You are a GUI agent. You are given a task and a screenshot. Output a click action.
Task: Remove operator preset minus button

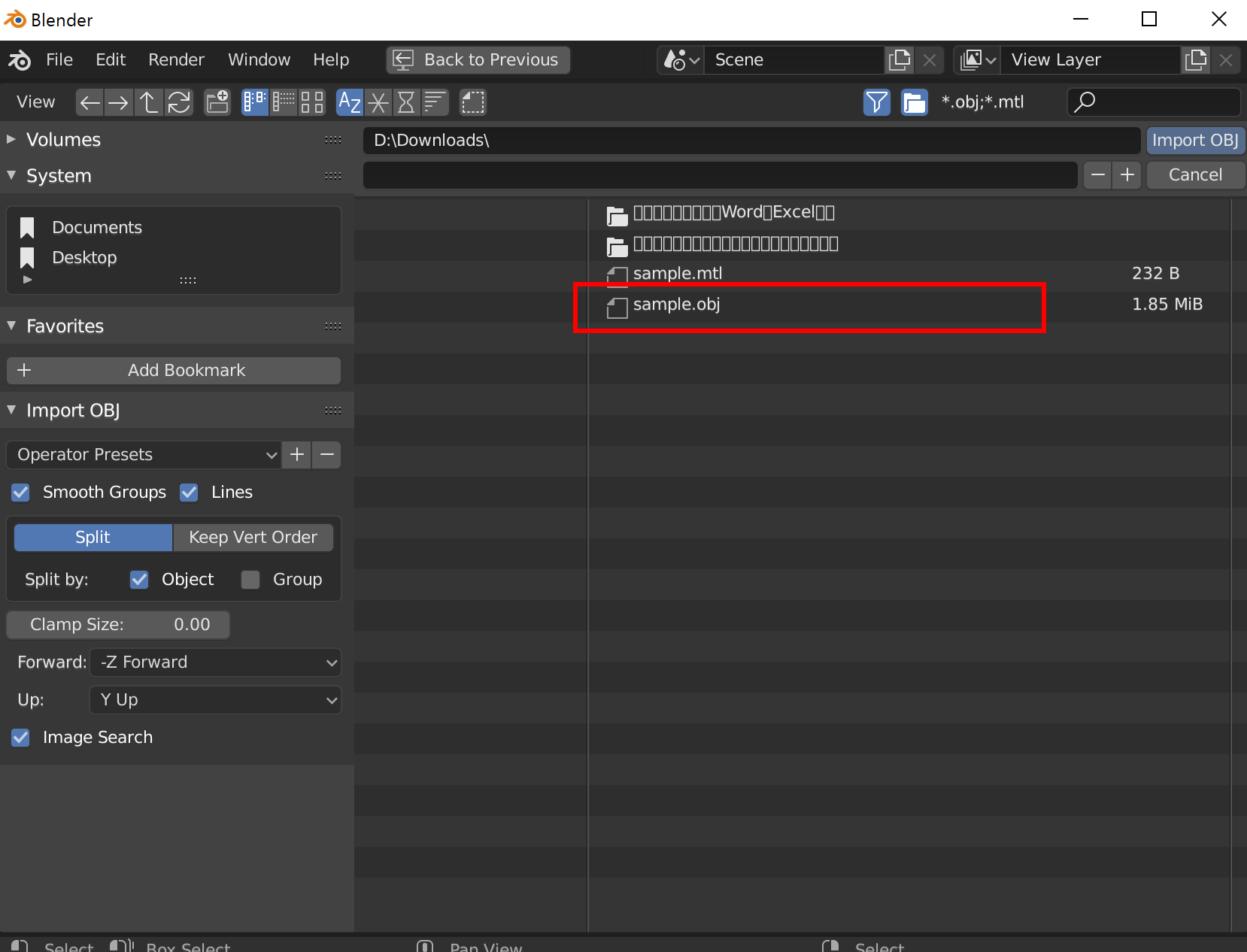click(327, 455)
